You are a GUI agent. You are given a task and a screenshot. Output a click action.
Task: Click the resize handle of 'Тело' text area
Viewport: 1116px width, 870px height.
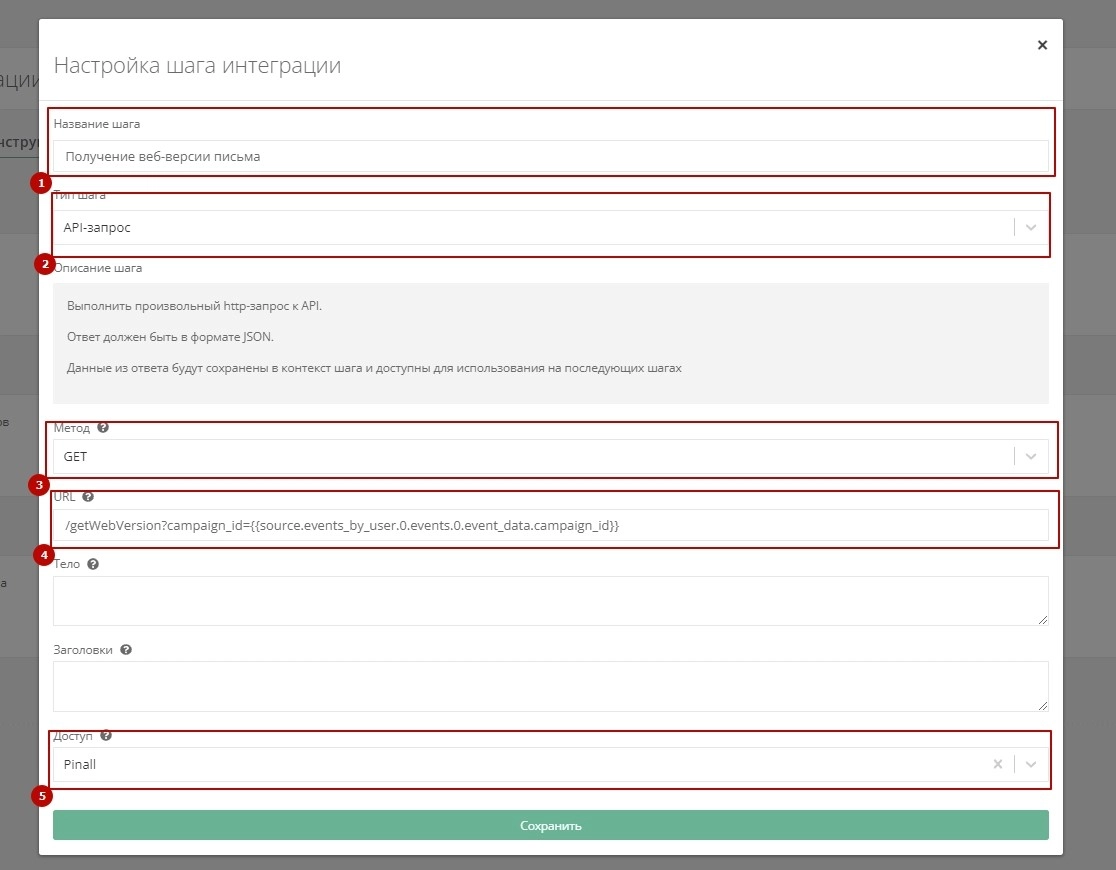tap(1043, 620)
